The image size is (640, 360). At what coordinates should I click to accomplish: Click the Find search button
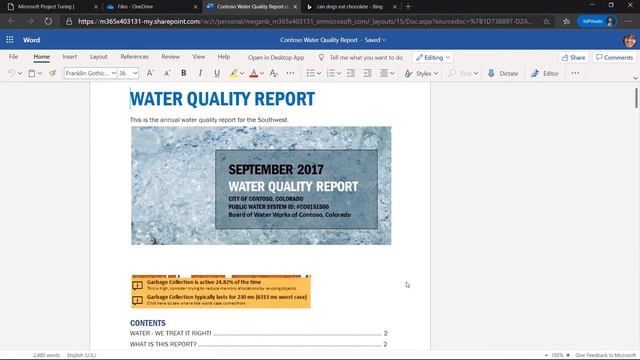[463, 73]
